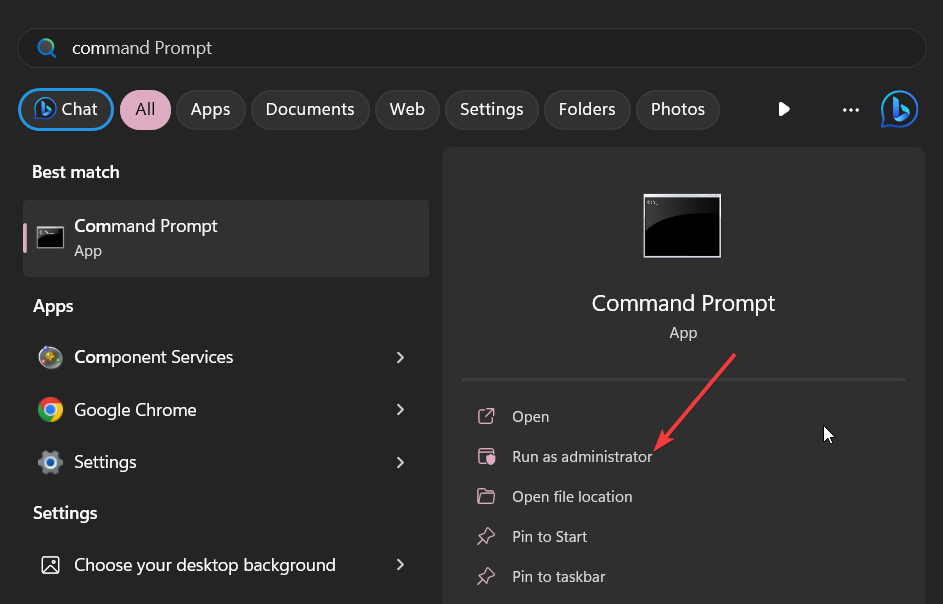
Task: Switch to the Documents filter tab
Action: coord(310,109)
